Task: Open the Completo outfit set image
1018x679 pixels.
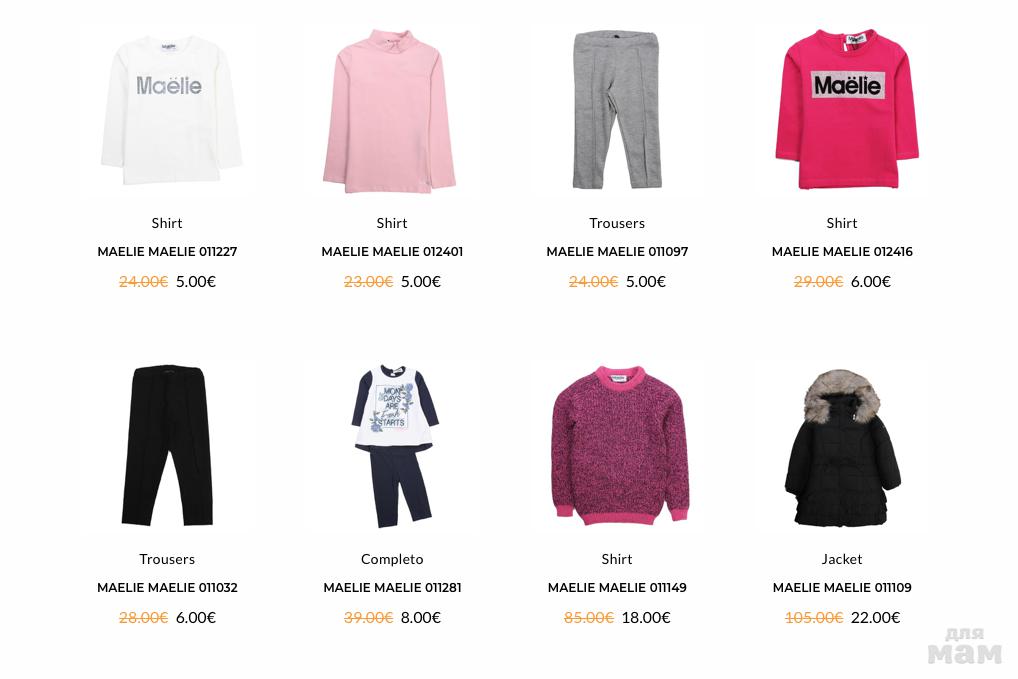Action: pos(394,446)
